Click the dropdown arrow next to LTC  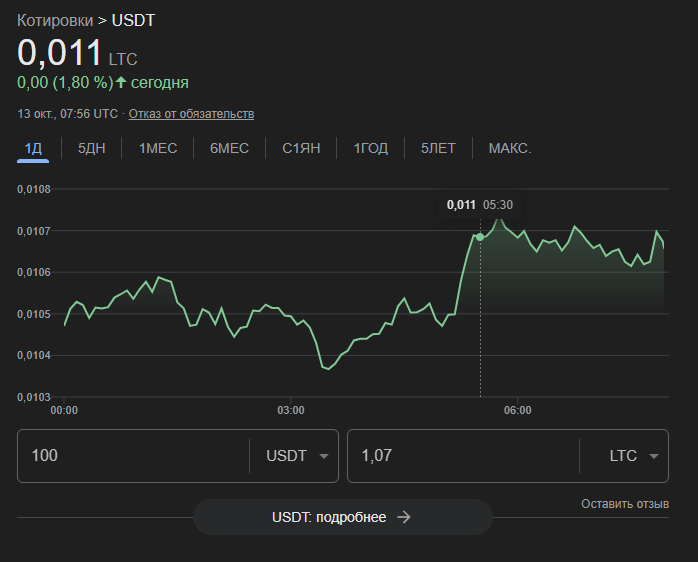(653, 457)
